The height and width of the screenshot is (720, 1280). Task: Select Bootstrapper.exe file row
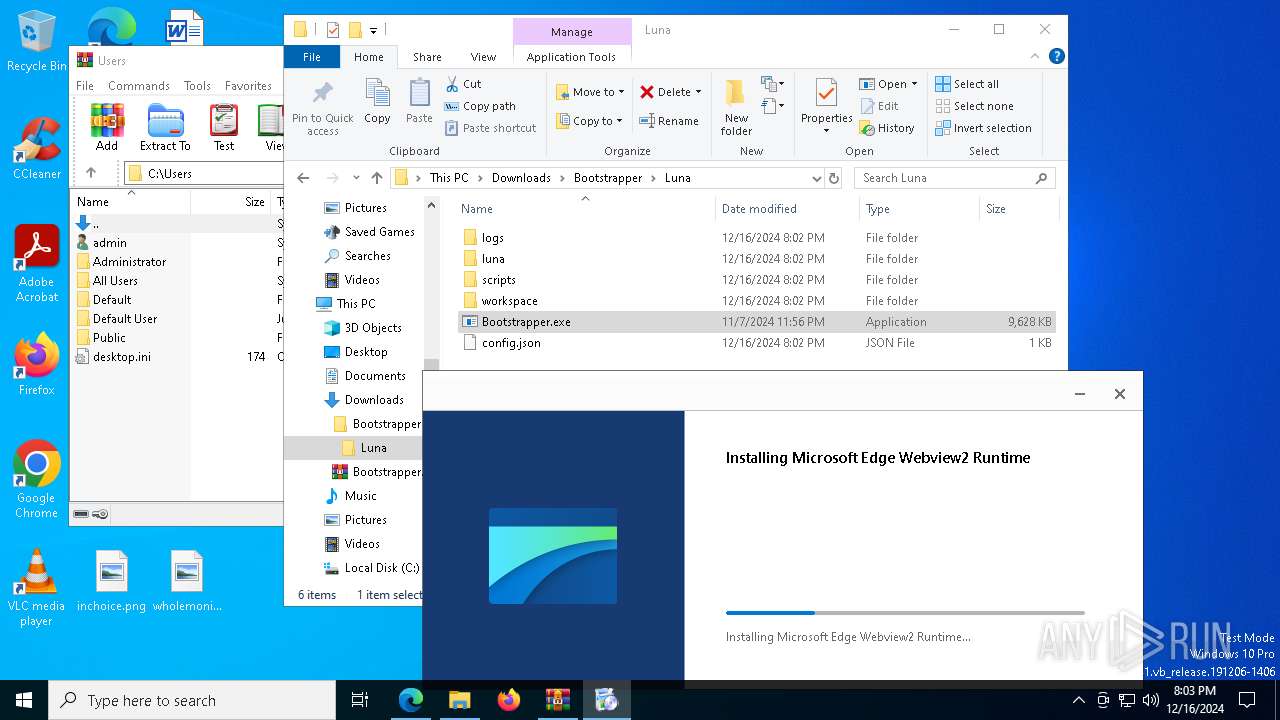coord(757,322)
